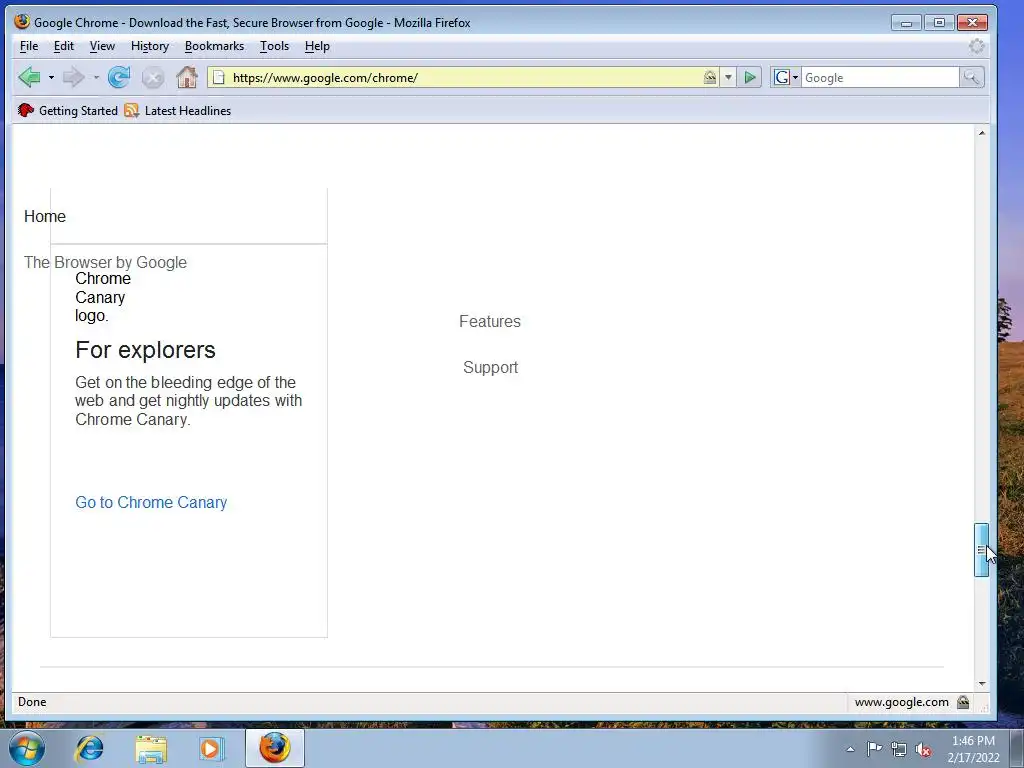Viewport: 1024px width, 768px height.
Task: Open Windows Explorer from the taskbar
Action: click(x=151, y=748)
